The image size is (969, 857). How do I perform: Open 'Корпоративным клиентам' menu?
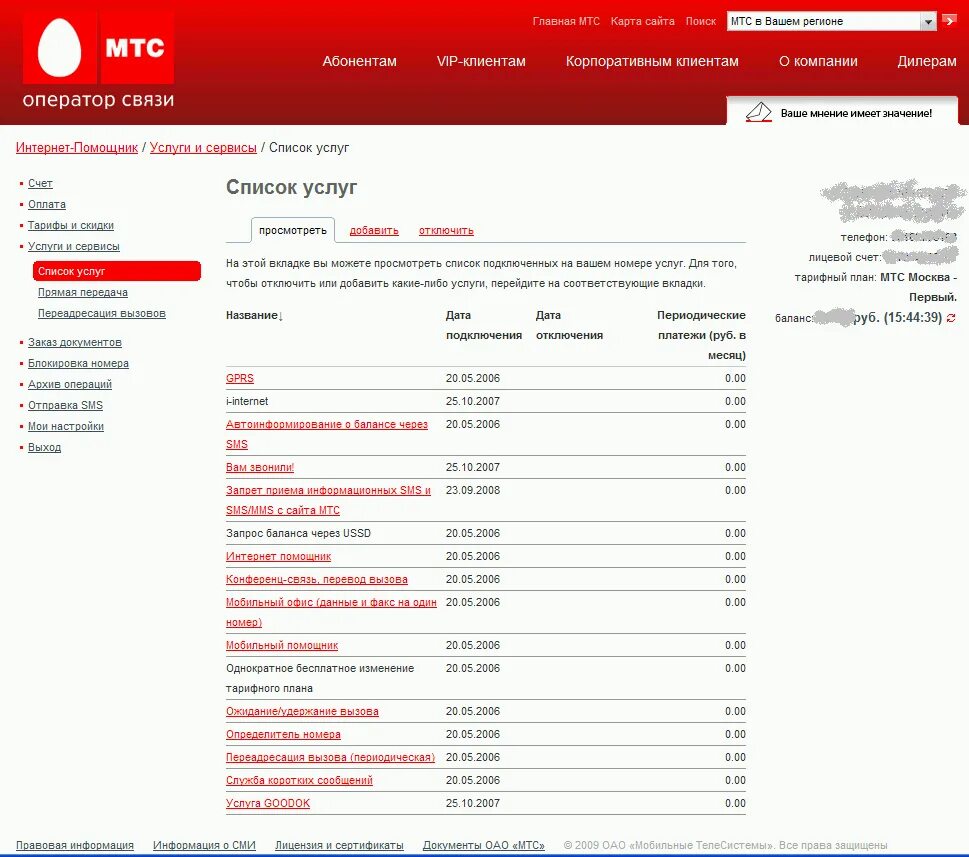click(x=652, y=61)
